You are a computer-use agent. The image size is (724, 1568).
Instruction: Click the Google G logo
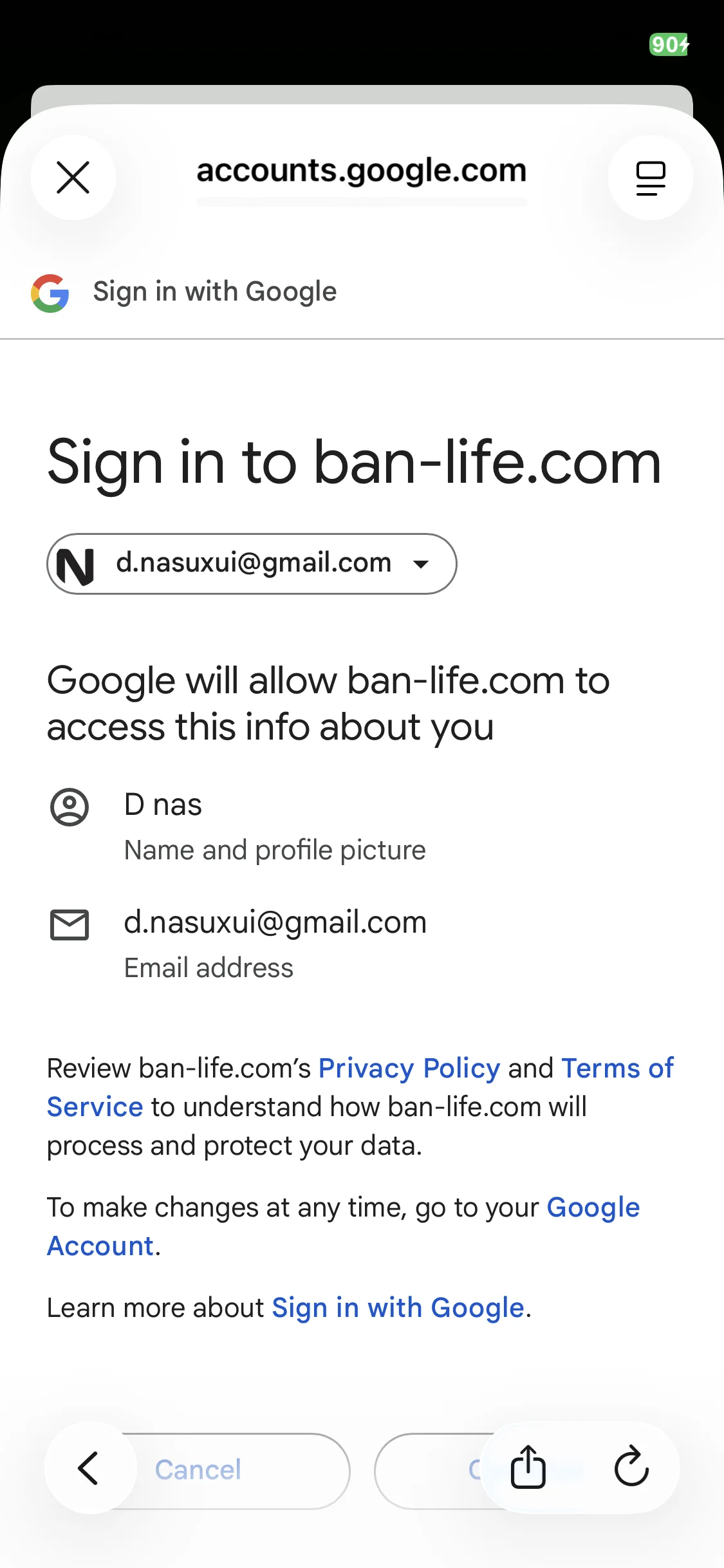[50, 294]
